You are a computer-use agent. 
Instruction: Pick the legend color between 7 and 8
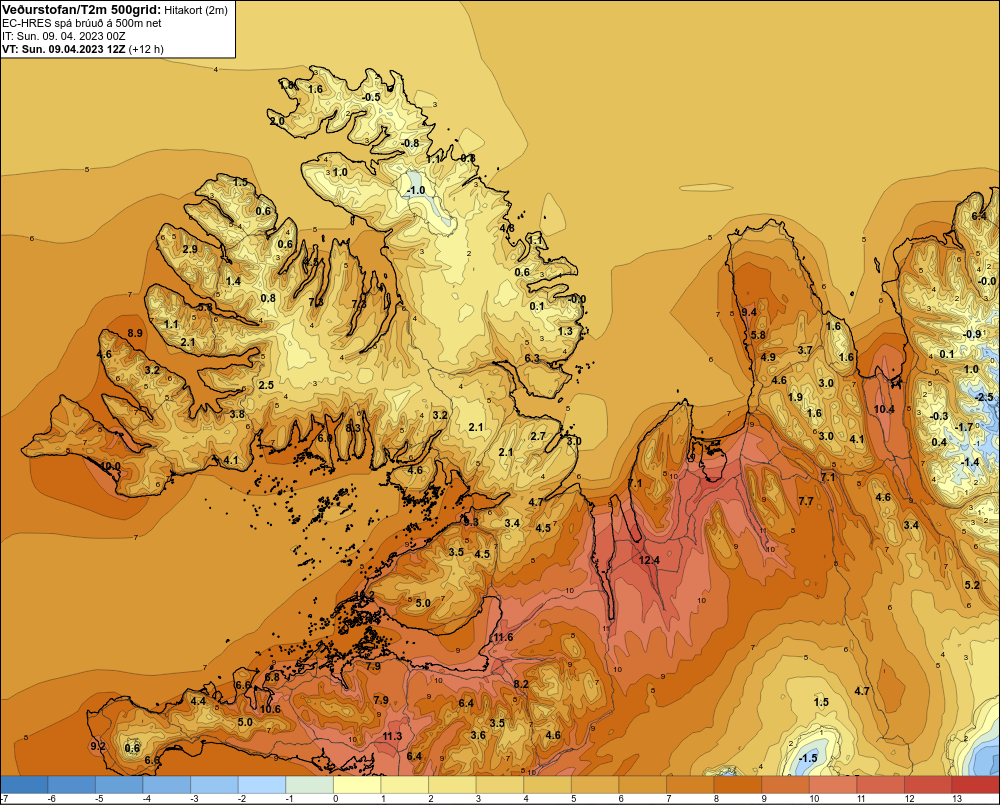click(690, 784)
